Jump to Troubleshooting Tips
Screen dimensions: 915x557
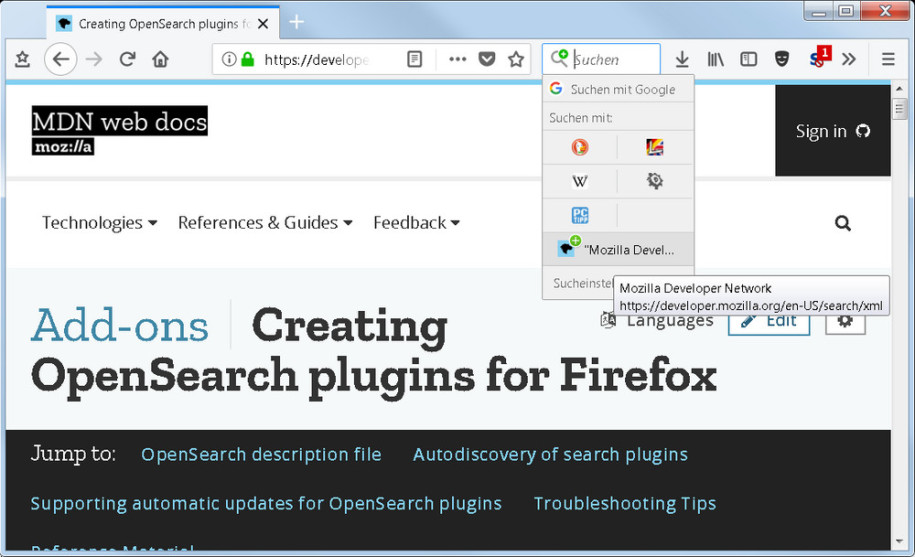pos(625,503)
